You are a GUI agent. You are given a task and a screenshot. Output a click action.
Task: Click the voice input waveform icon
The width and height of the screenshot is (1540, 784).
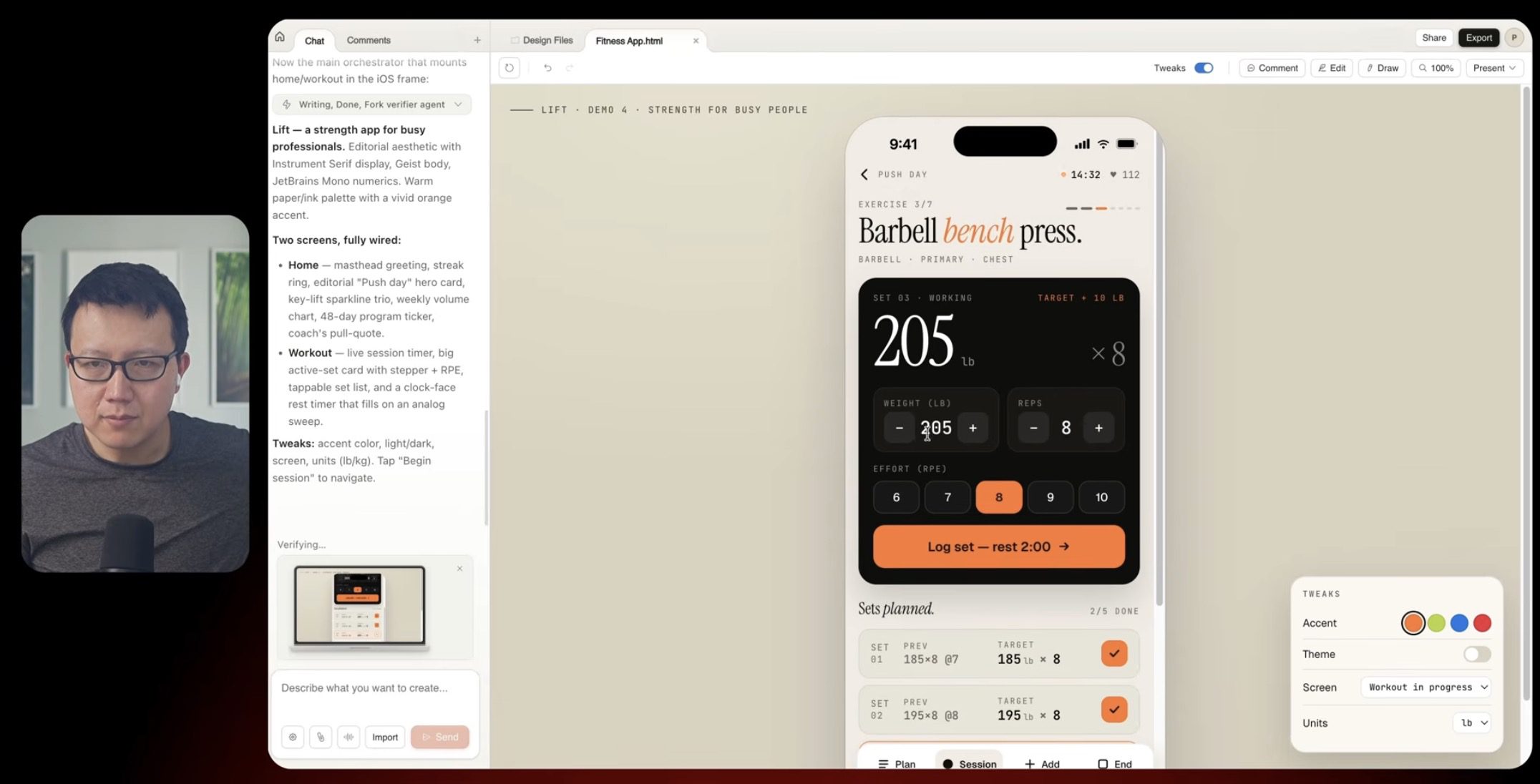coord(349,737)
